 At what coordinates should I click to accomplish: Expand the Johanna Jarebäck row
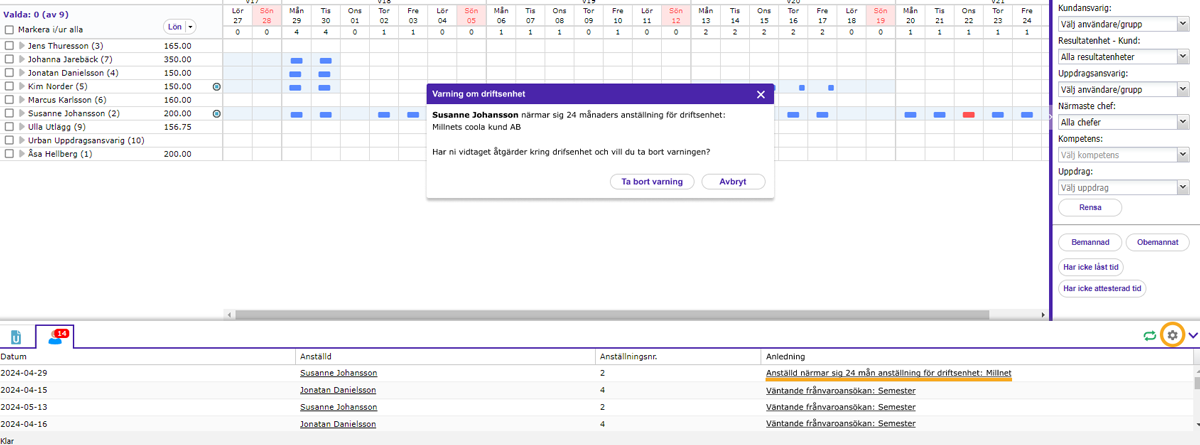(x=22, y=60)
